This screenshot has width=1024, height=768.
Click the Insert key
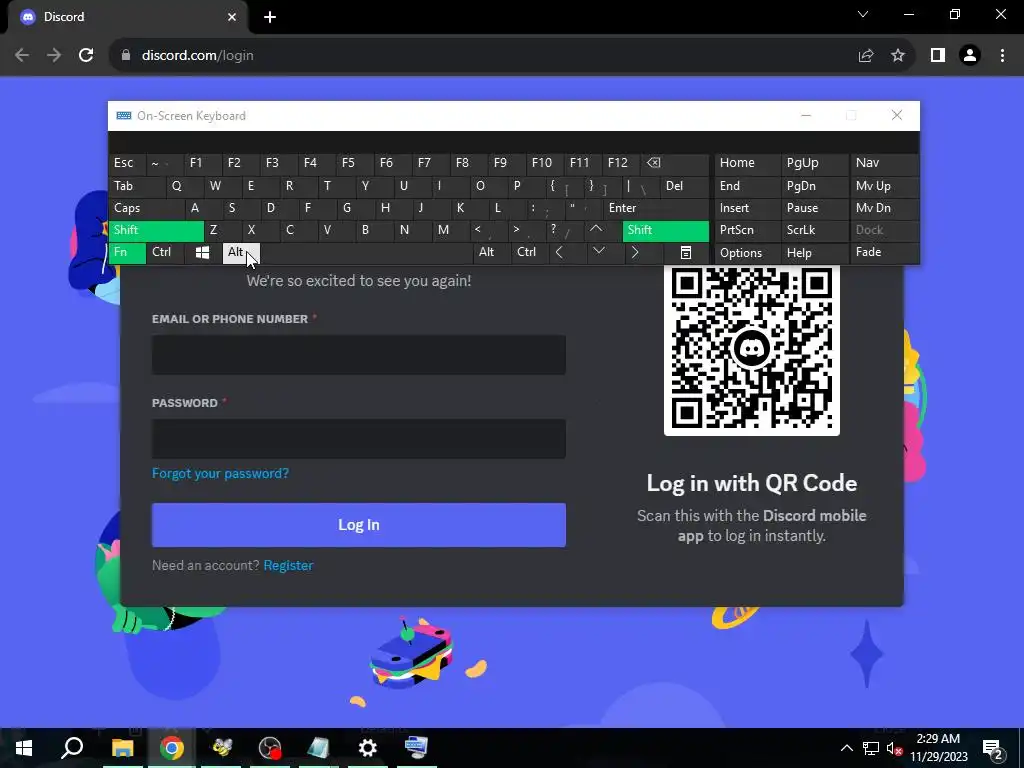(748, 208)
